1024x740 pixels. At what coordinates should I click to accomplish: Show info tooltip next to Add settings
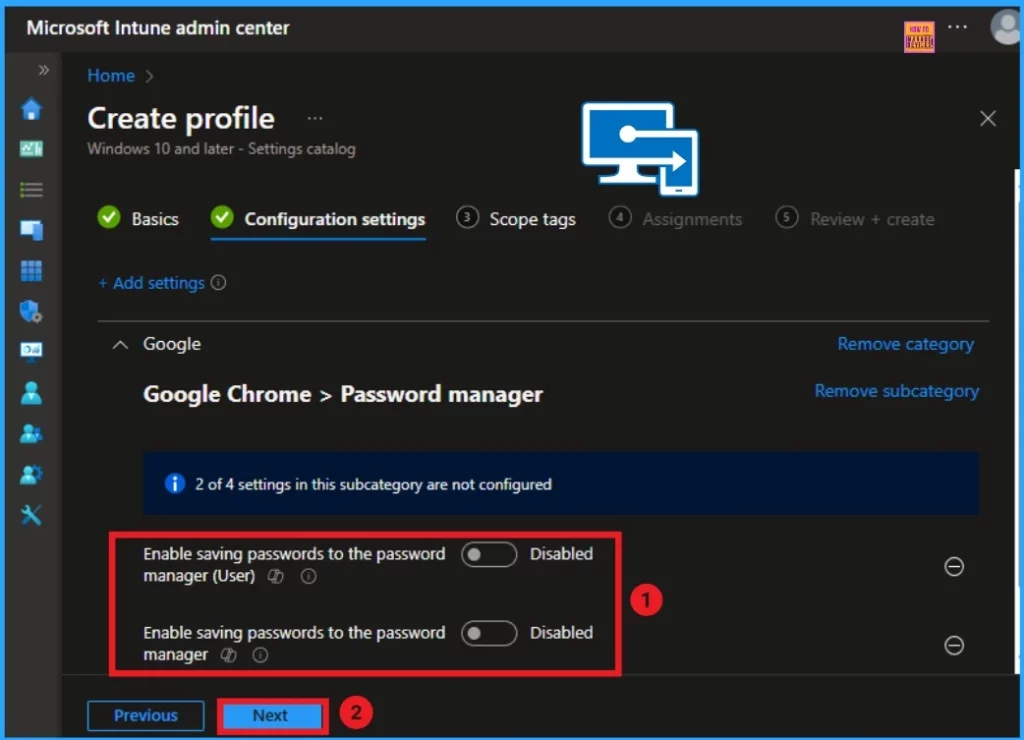[219, 282]
